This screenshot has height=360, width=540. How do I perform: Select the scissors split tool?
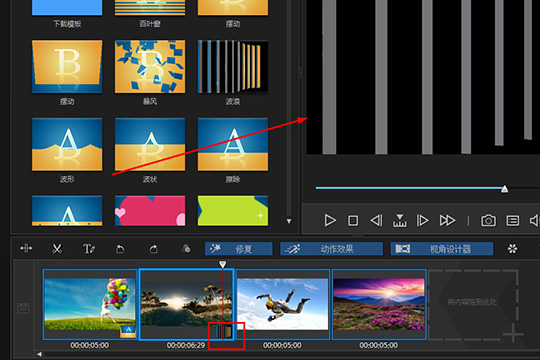57,249
